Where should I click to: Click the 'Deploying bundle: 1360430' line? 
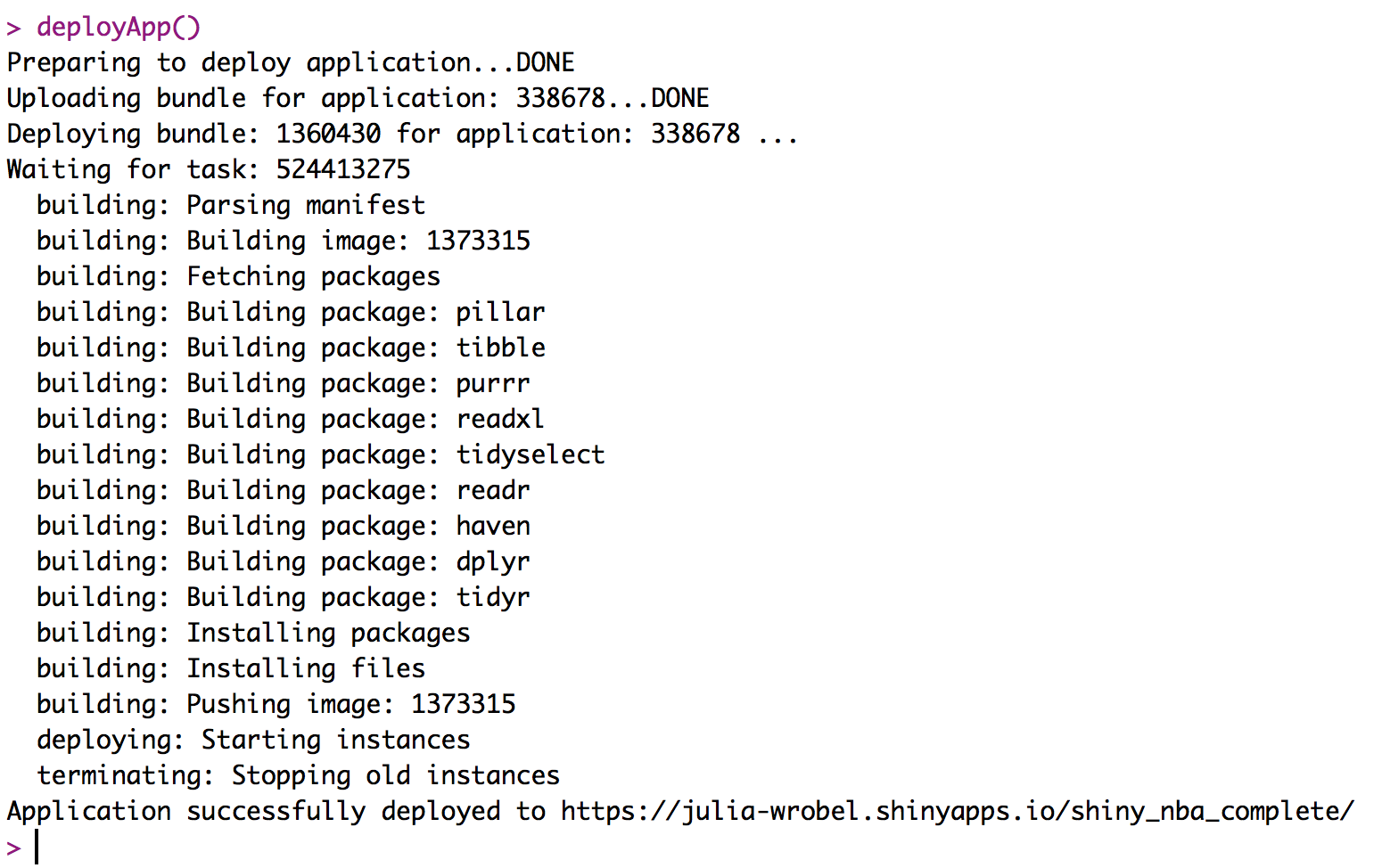[402, 134]
